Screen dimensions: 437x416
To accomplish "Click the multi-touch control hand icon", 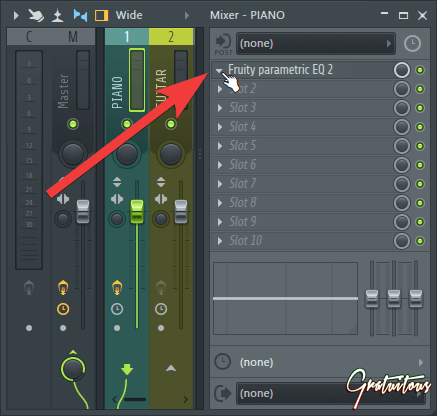I will [36, 15].
